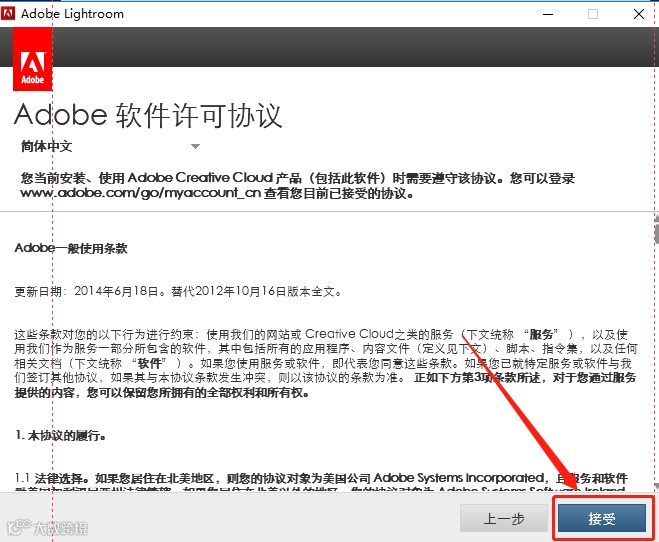Viewport: 659px width, 542px height.
Task: Click the 1.1 法律选择 paragraph
Action: [x=322, y=482]
